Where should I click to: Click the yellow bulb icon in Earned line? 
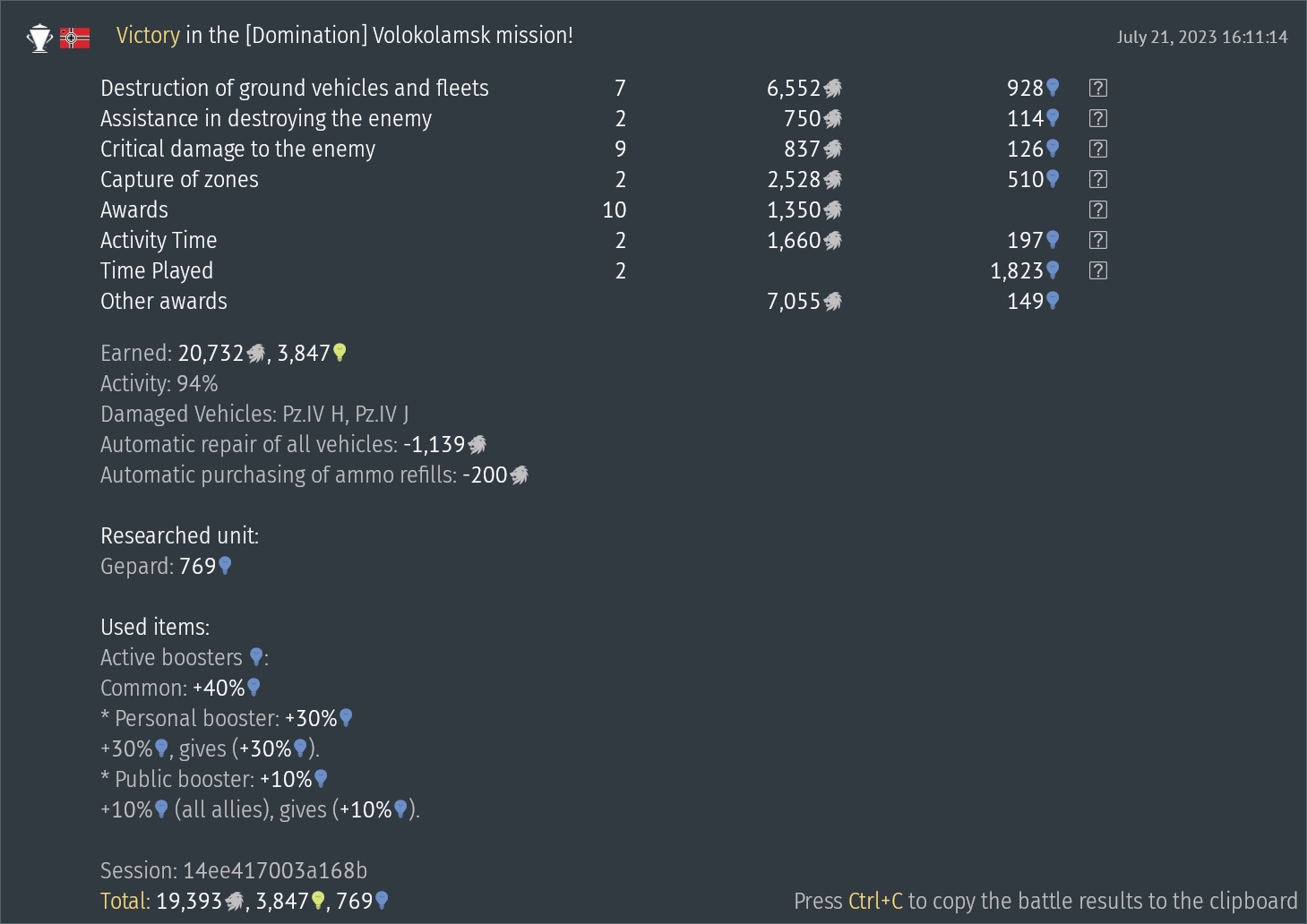[340, 353]
